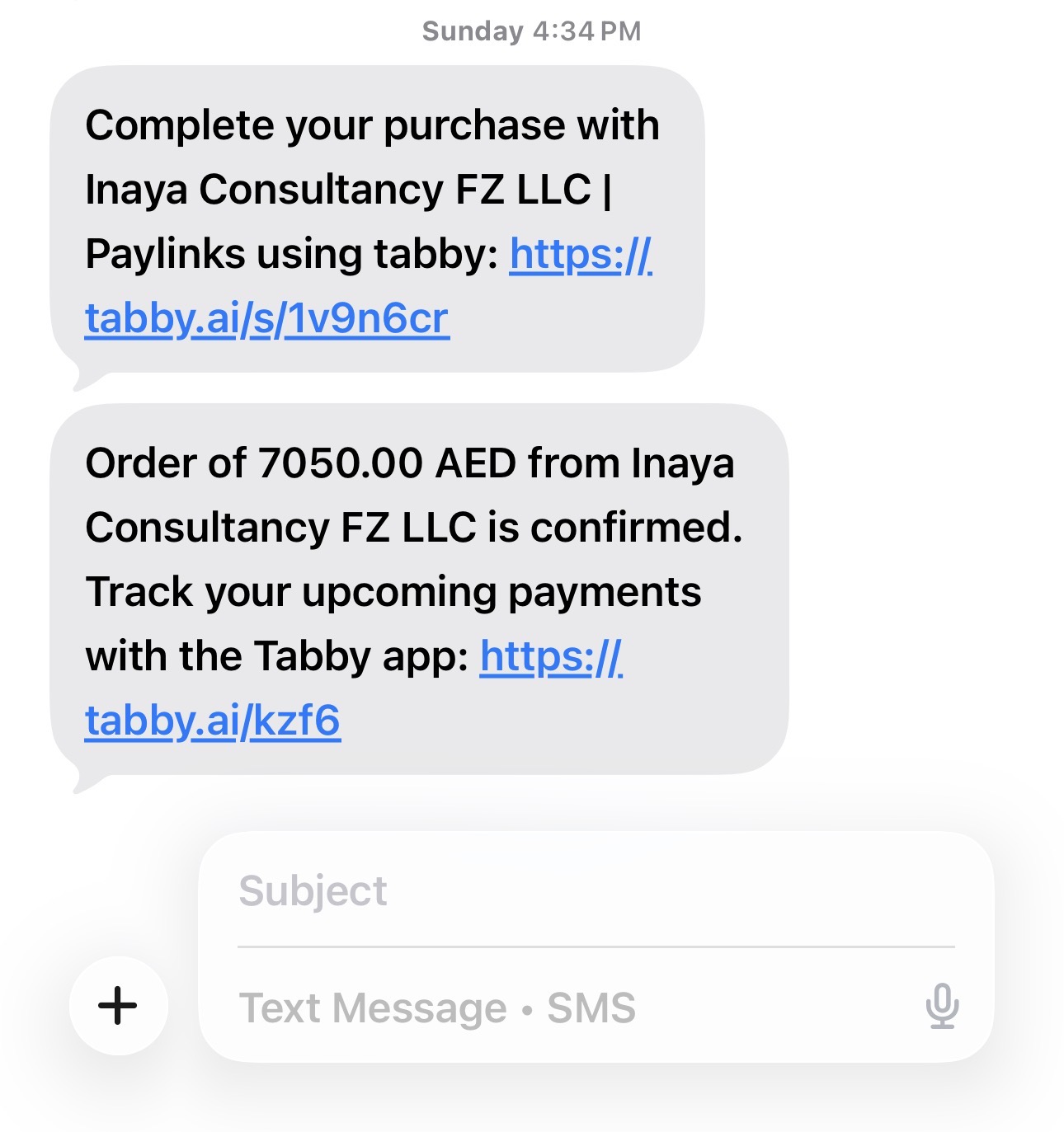Tap 'Paylinks using tabby:' text

point(292,254)
